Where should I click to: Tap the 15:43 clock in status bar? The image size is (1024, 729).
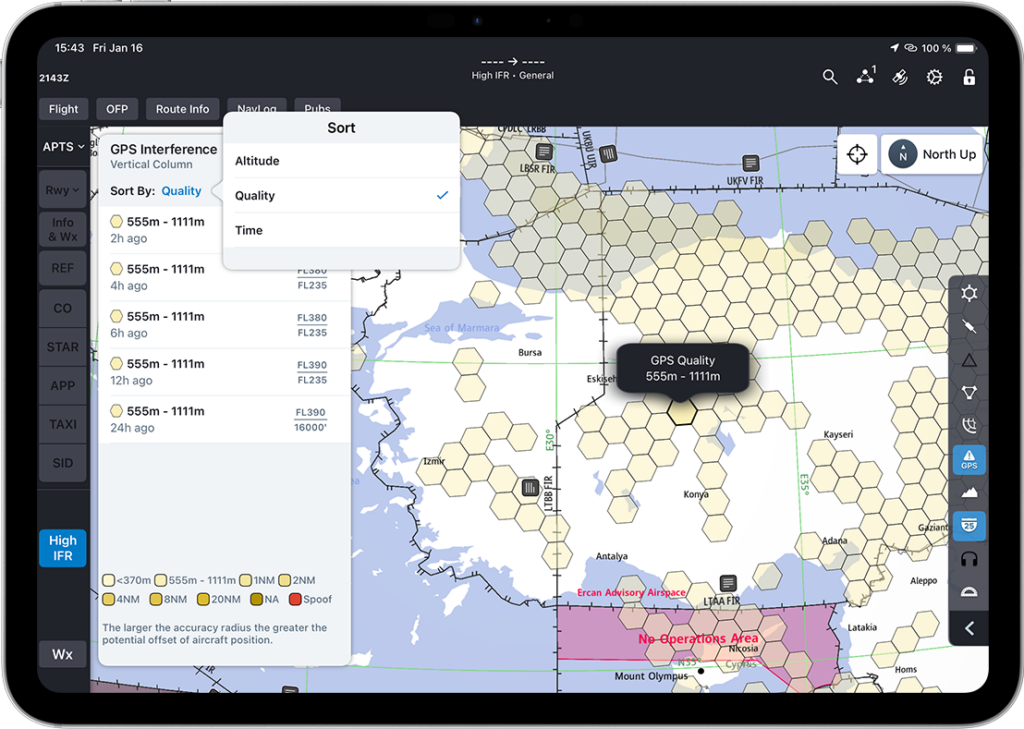tap(69, 48)
